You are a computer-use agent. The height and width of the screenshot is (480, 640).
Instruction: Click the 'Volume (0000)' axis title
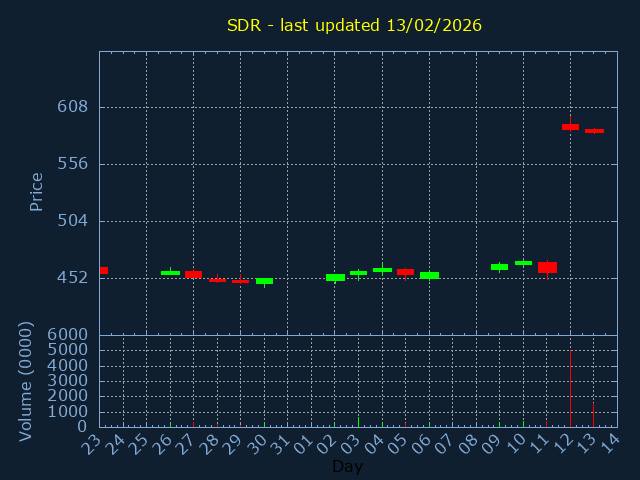26,381
